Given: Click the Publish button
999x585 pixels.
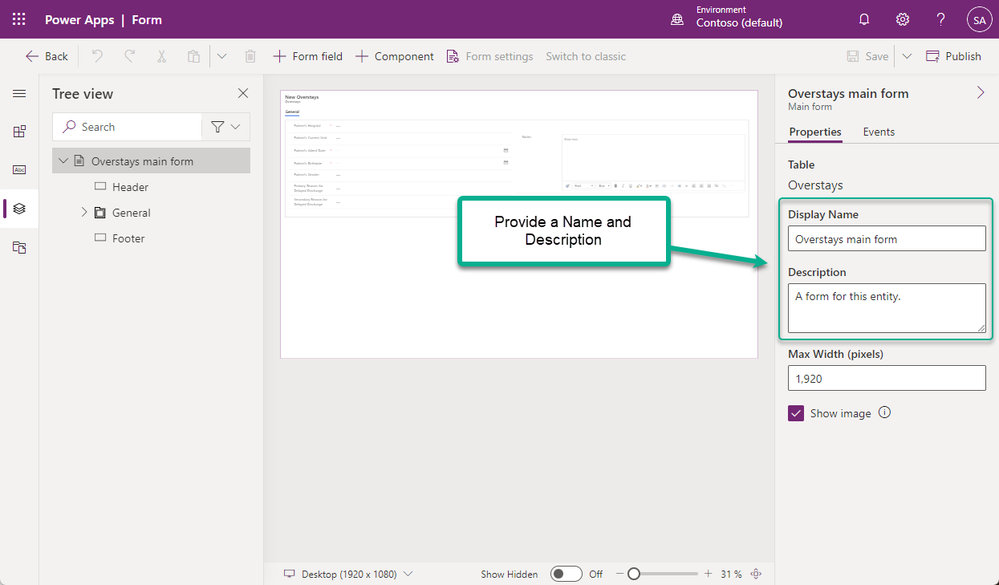Looking at the screenshot, I should pos(953,56).
